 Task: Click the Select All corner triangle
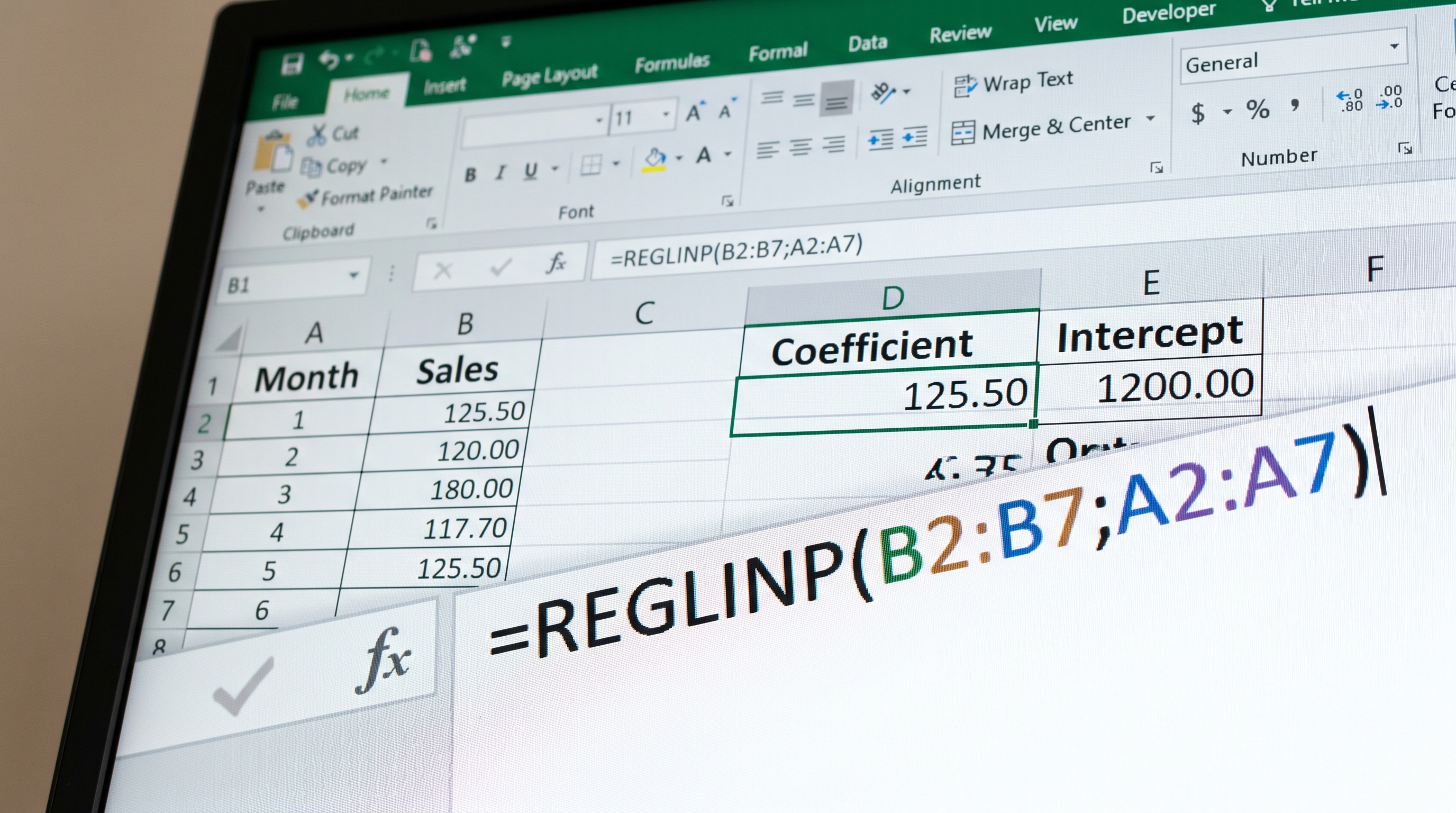click(x=229, y=339)
